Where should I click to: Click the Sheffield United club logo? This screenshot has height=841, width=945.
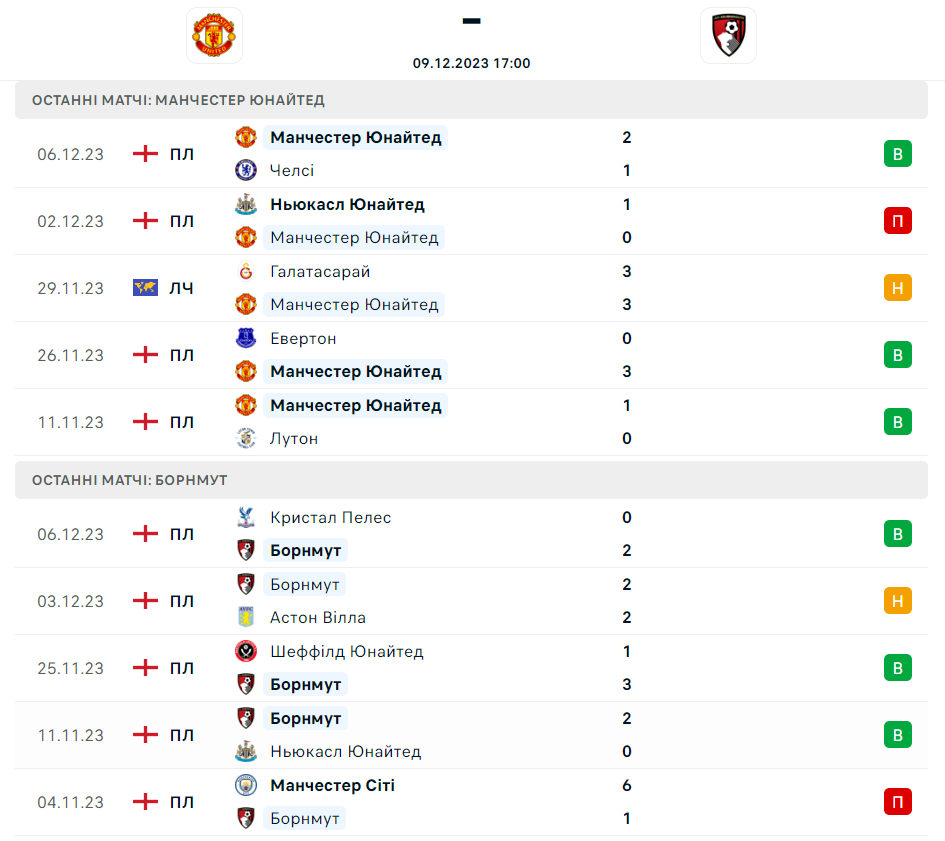click(246, 652)
